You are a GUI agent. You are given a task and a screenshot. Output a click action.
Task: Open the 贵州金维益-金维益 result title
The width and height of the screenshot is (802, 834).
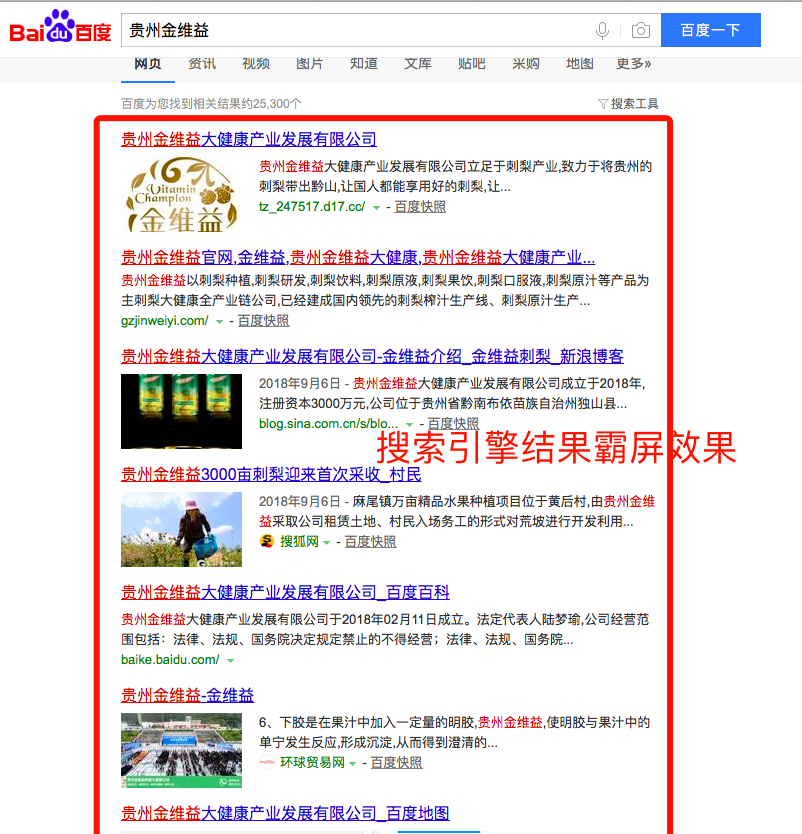pyautogui.click(x=188, y=695)
